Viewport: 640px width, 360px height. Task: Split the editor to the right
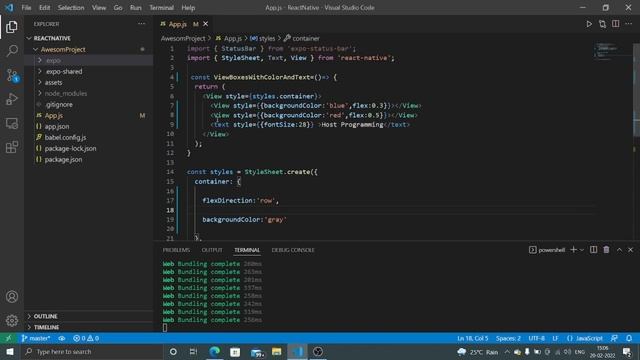[x=616, y=24]
